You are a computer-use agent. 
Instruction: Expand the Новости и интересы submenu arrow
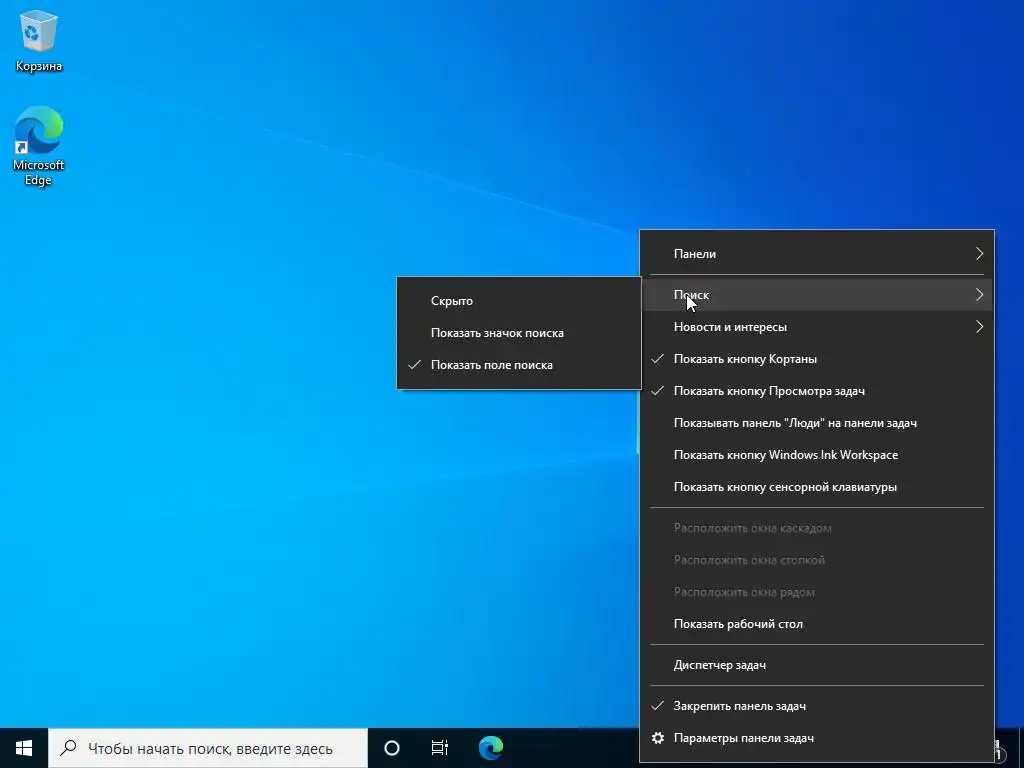(x=979, y=327)
